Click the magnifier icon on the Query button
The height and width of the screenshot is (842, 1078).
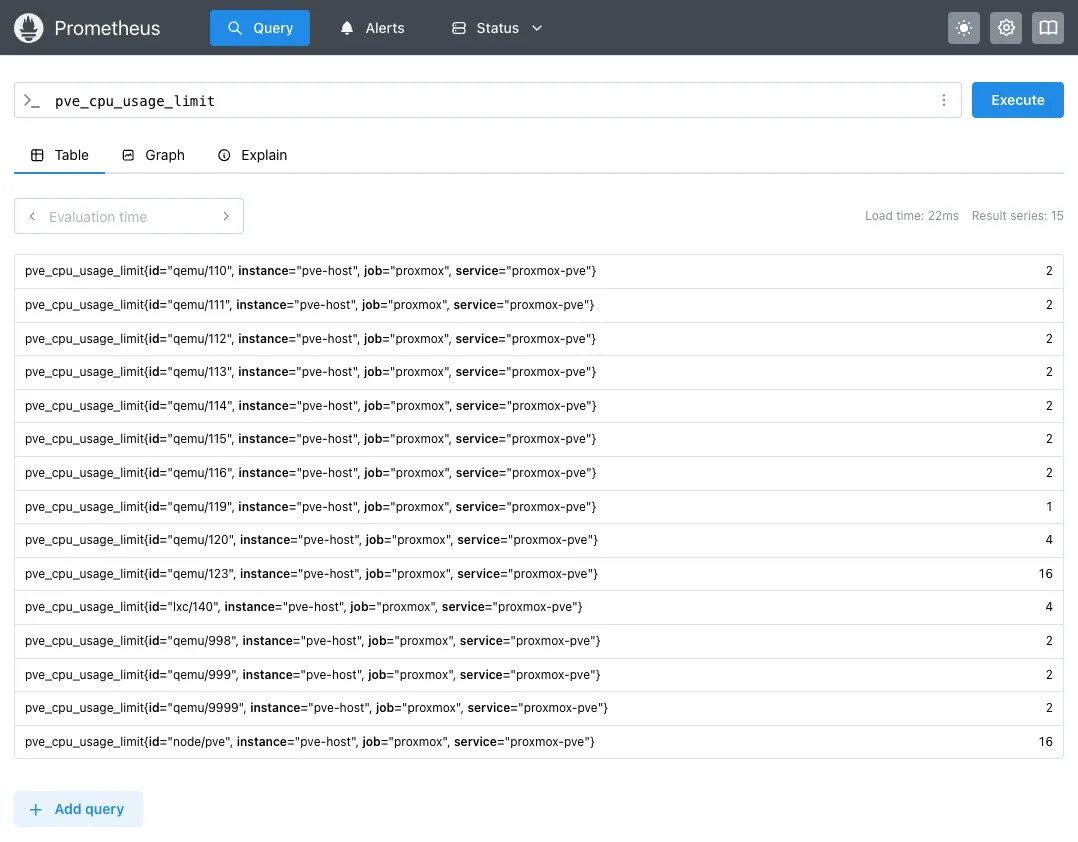pos(234,28)
